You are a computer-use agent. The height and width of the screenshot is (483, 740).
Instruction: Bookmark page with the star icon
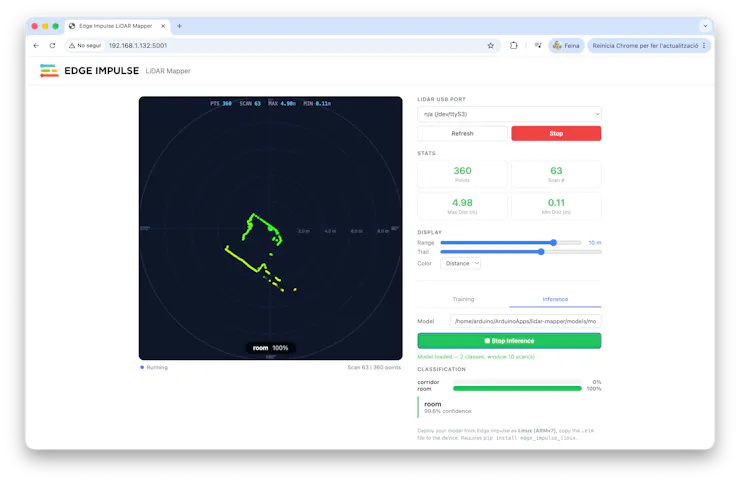pyautogui.click(x=491, y=46)
